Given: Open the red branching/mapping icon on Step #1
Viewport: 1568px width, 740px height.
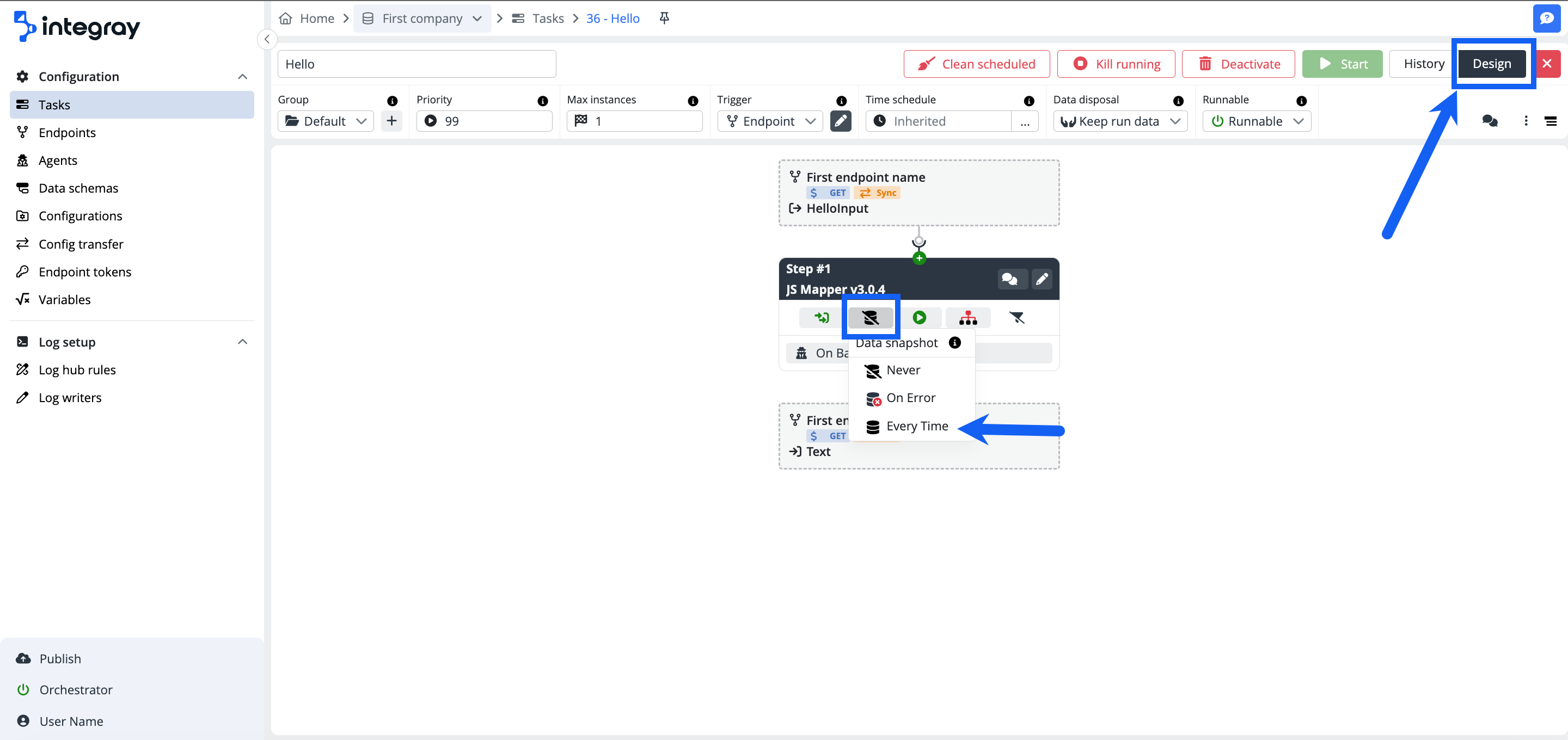Looking at the screenshot, I should [967, 317].
